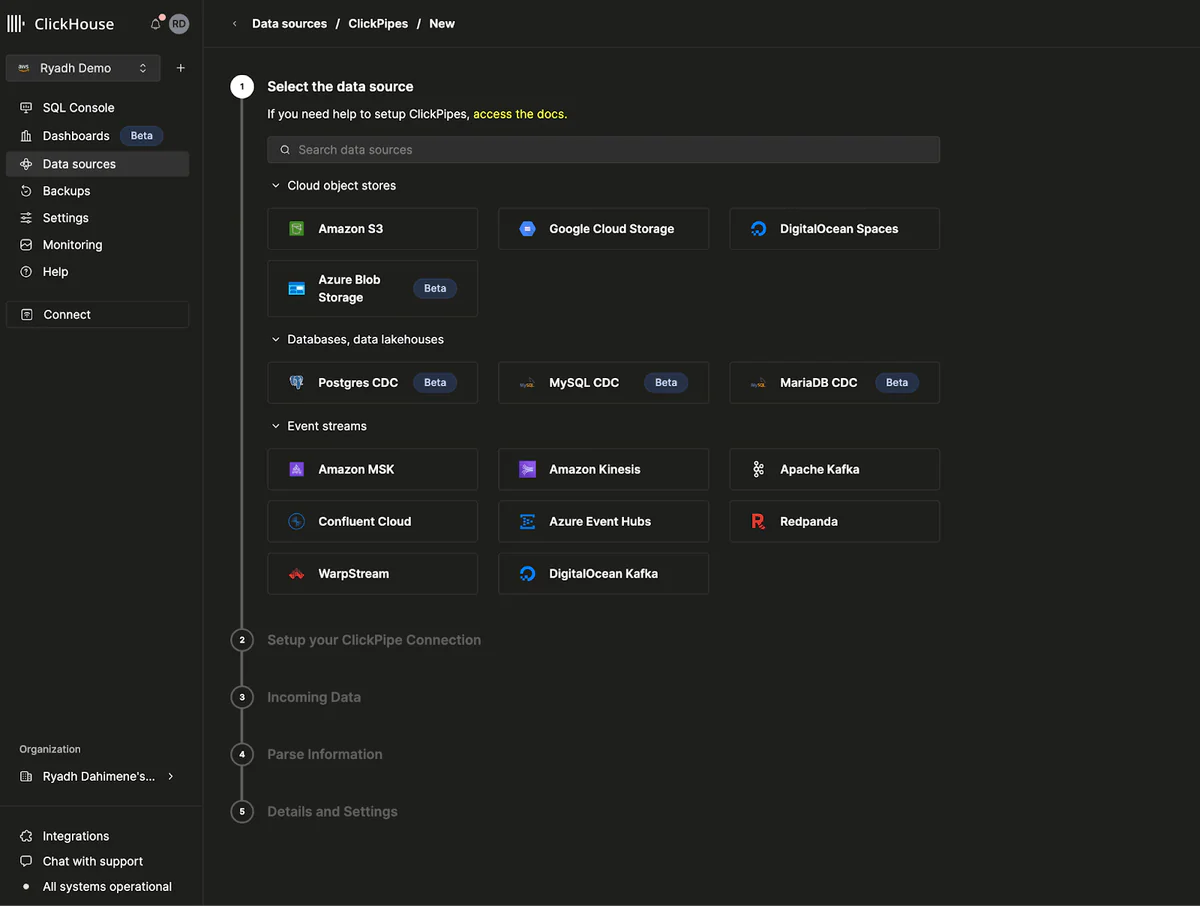Click the Redpanda icon
1200x906 pixels.
[x=758, y=521]
